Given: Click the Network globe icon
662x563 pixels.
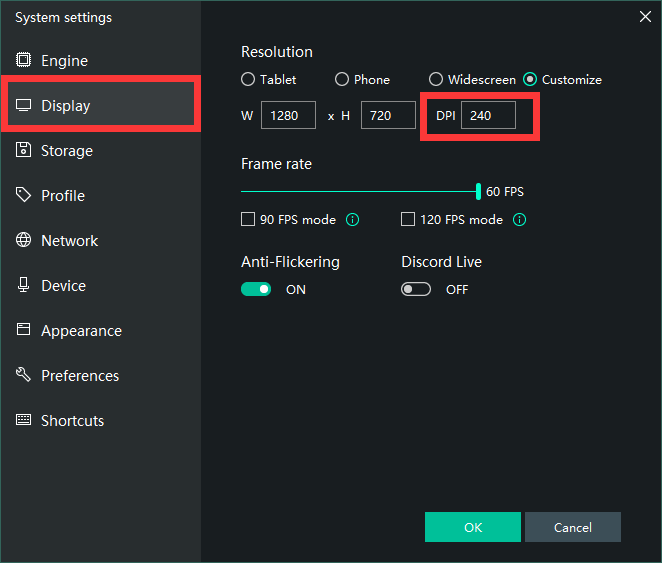Looking at the screenshot, I should 23,240.
